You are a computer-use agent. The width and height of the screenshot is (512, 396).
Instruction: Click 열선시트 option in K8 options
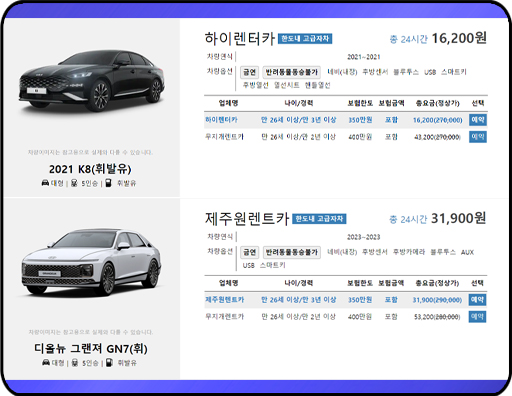pos(287,85)
